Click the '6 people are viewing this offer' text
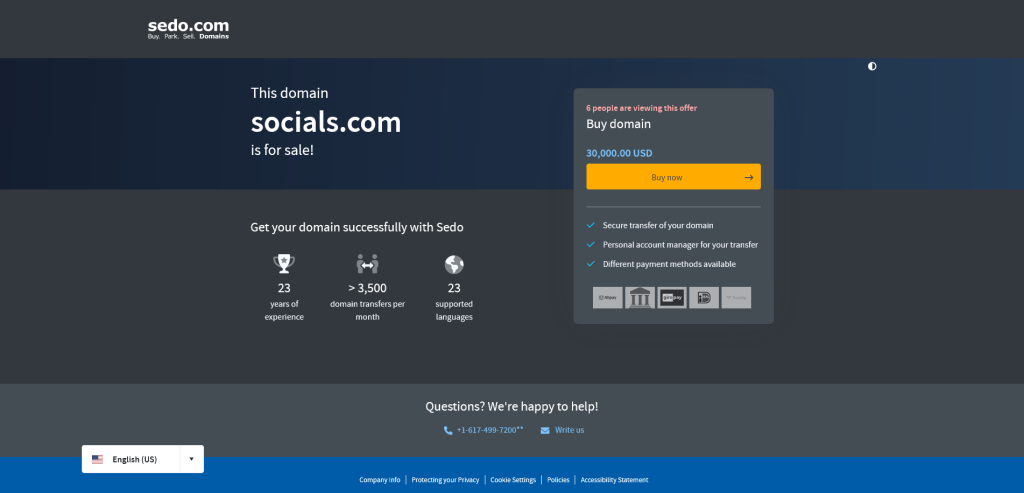 pyautogui.click(x=641, y=108)
